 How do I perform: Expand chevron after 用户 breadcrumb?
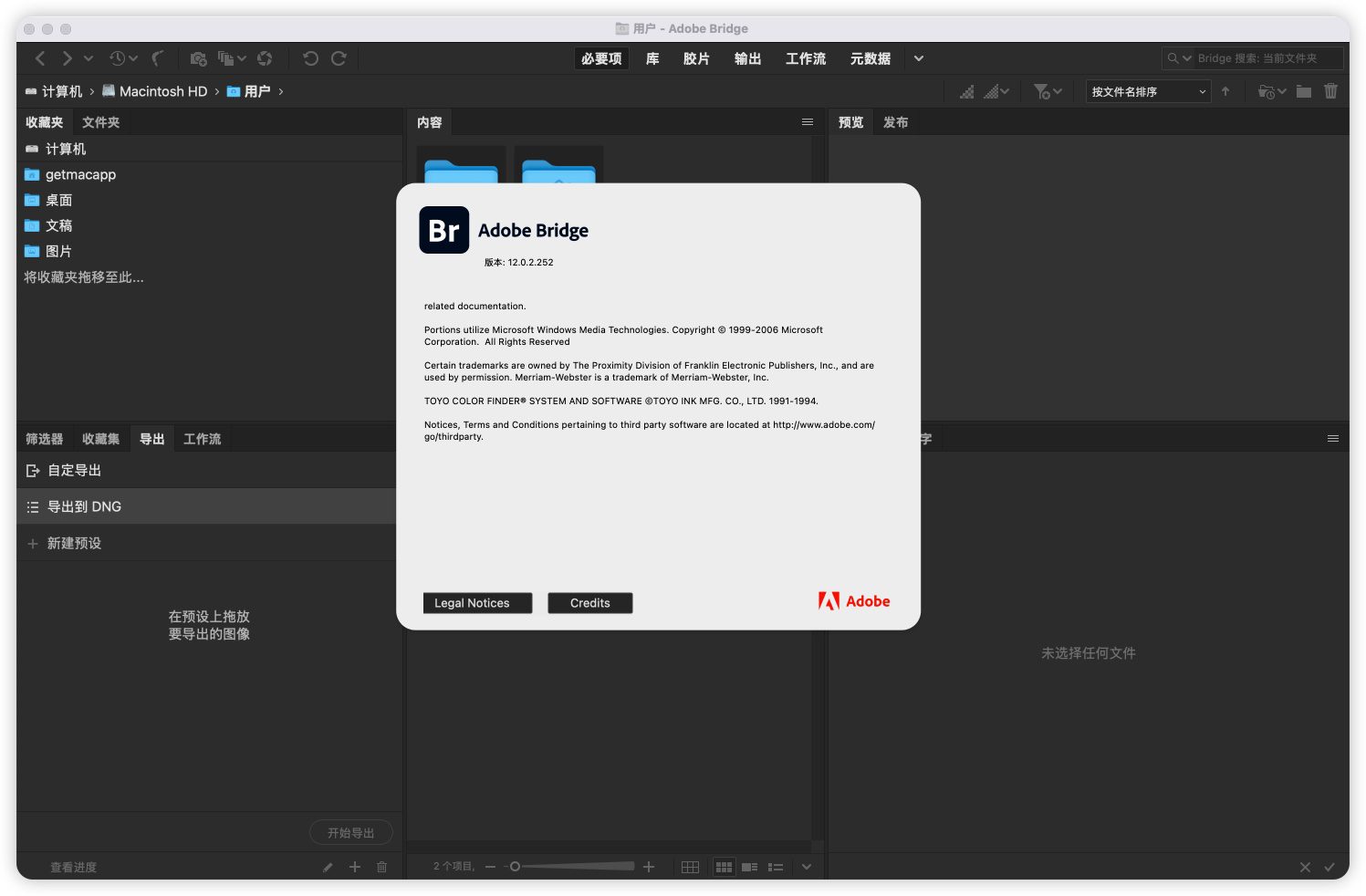(280, 91)
